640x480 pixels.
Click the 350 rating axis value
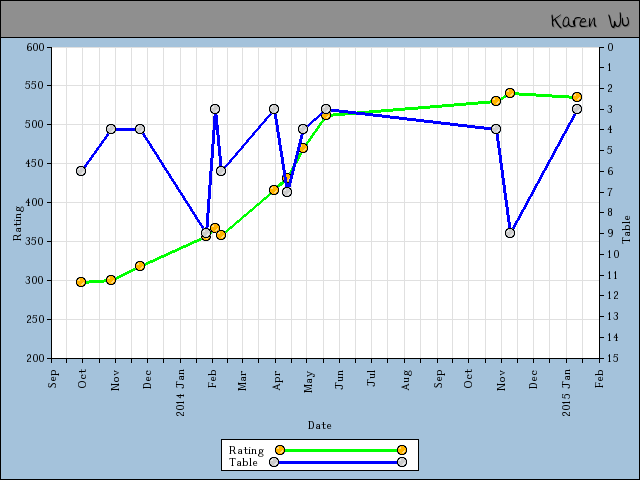point(36,242)
